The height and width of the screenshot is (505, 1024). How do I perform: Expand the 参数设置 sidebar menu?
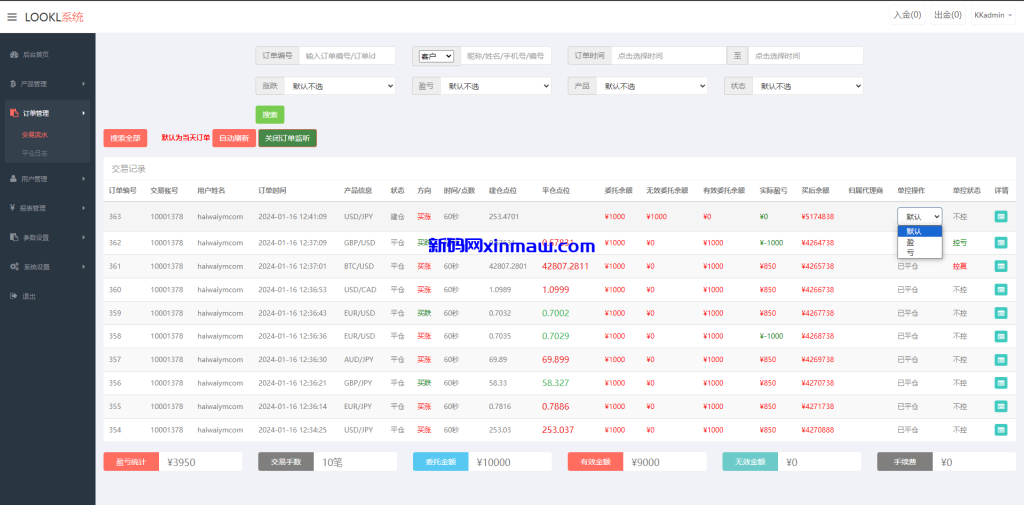coord(48,238)
